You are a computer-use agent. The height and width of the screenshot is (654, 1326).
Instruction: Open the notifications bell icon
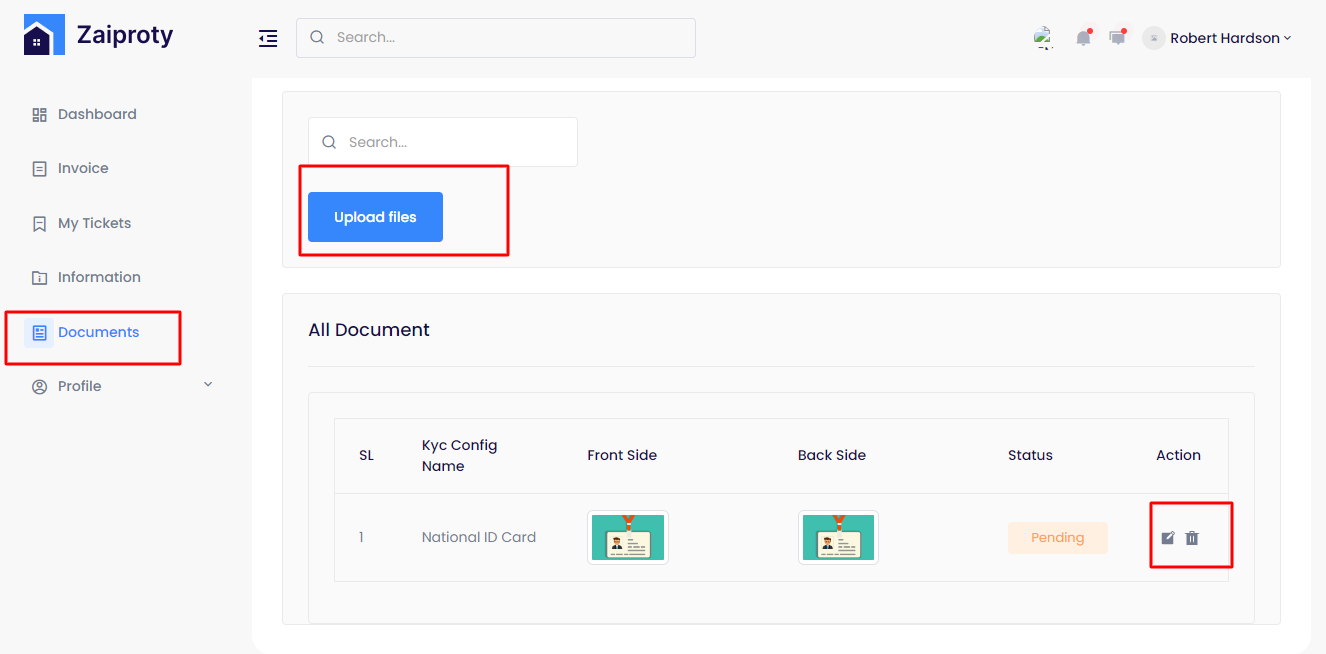(1083, 38)
